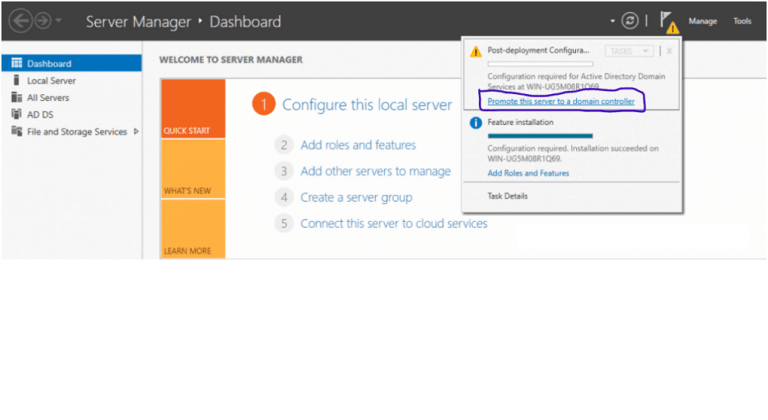Click the Server Manager breadcrumb title
The height and width of the screenshot is (420, 768).
pyautogui.click(x=138, y=22)
